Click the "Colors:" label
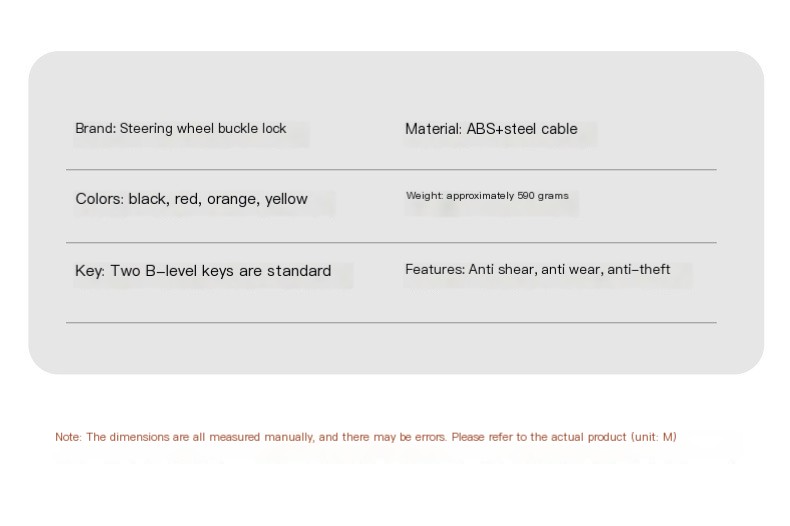 point(100,199)
